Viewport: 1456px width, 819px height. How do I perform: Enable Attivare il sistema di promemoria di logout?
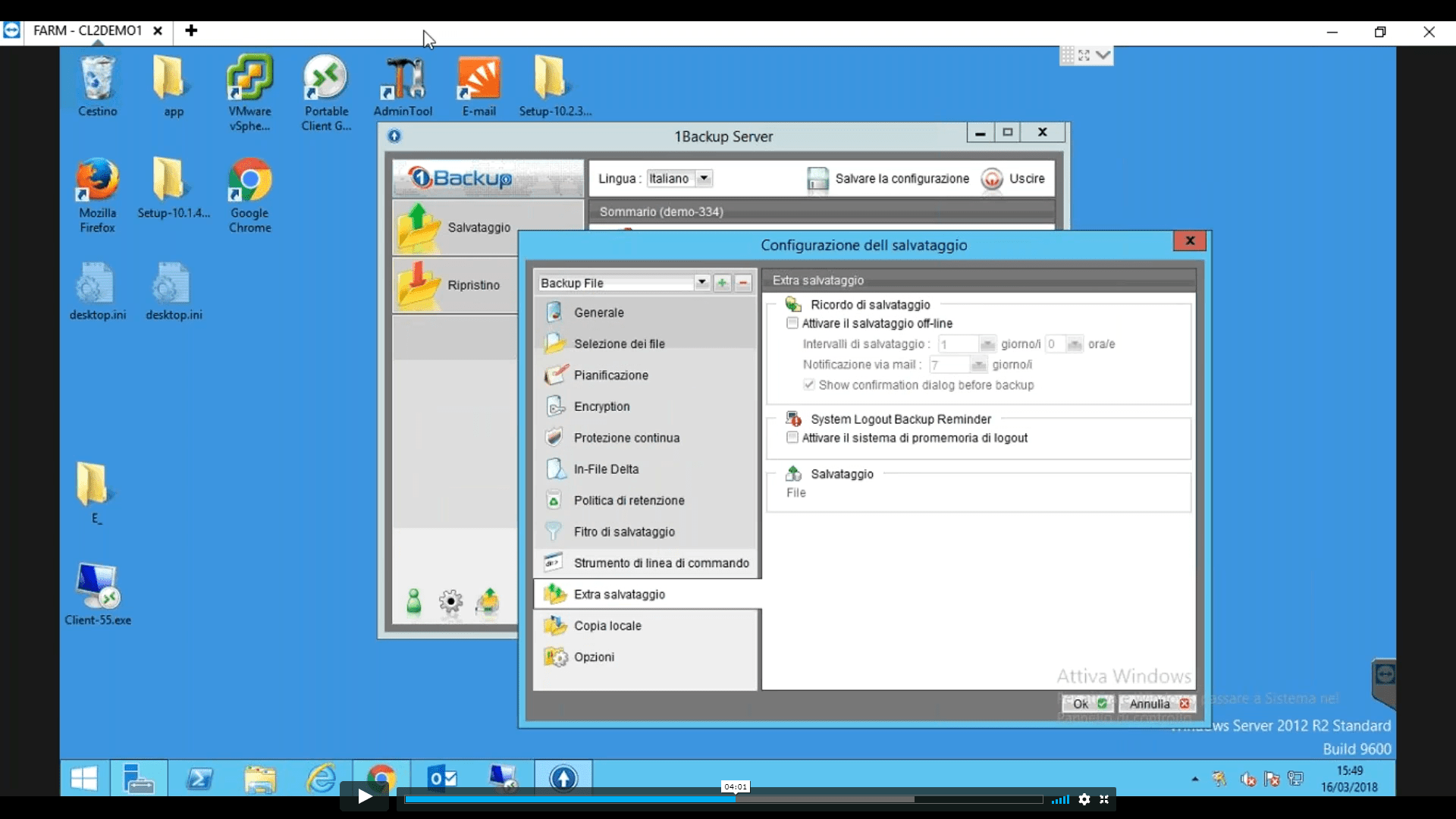pos(792,438)
